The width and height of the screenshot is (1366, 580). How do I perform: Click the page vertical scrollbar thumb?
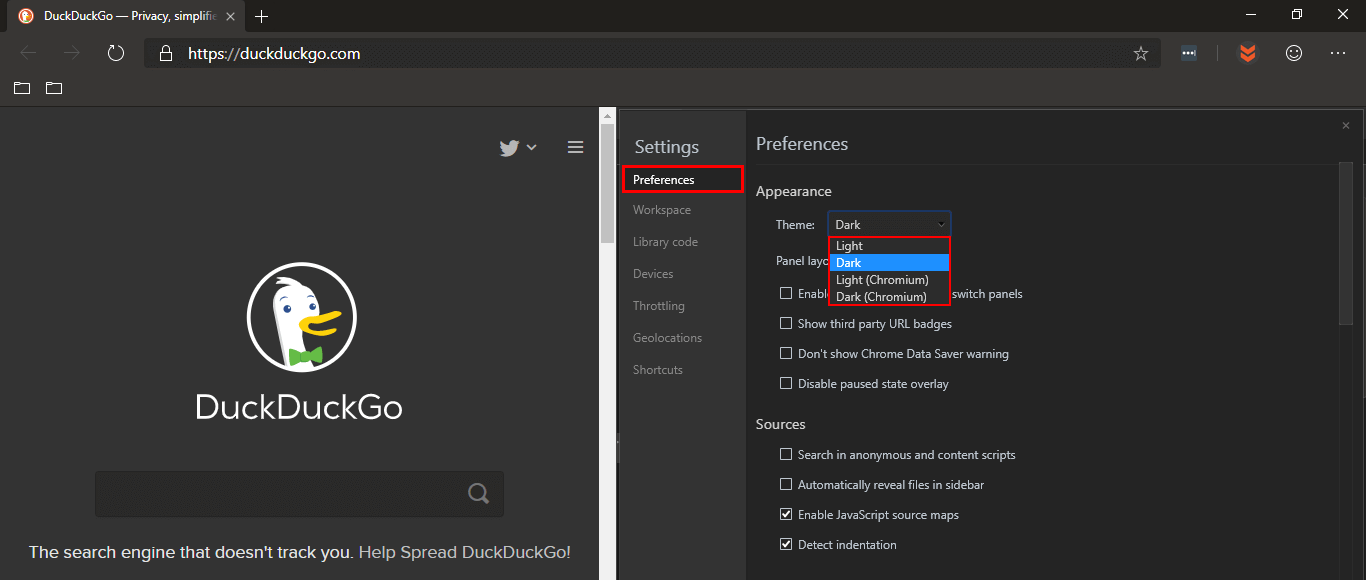(607, 183)
